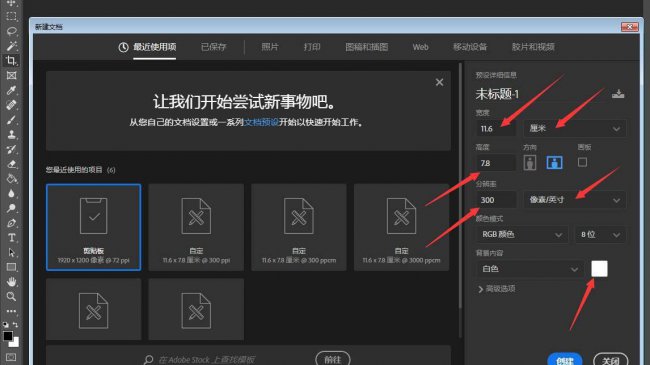
Task: Switch to the 打印 tab
Action: pyautogui.click(x=312, y=47)
